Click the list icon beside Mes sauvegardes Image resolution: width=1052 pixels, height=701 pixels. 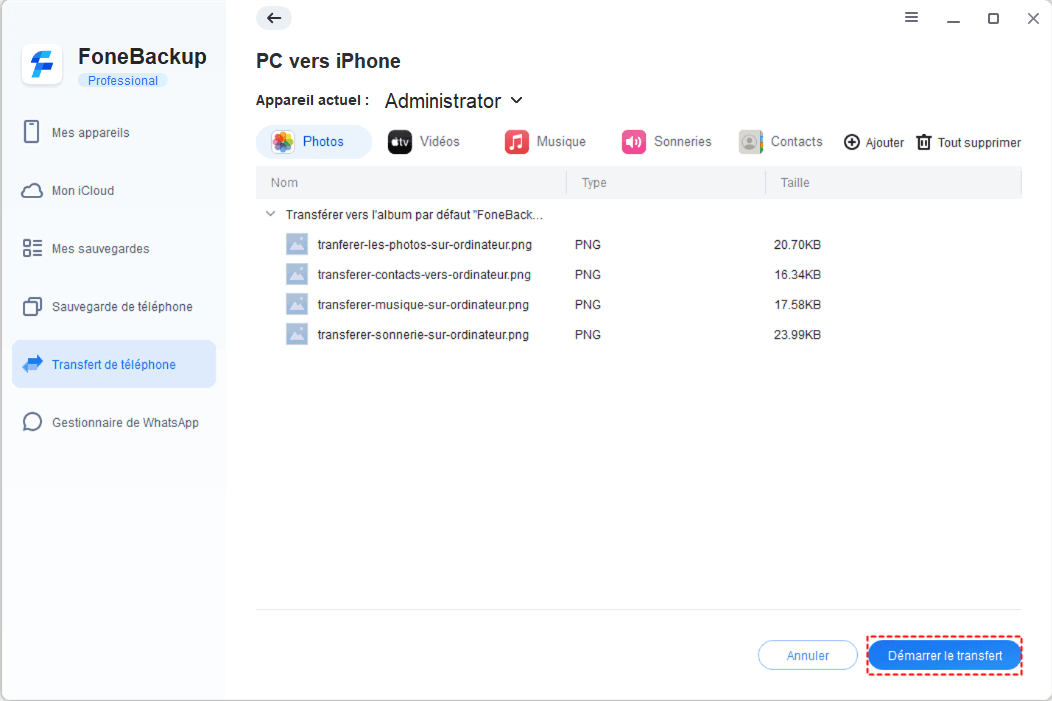(x=32, y=248)
